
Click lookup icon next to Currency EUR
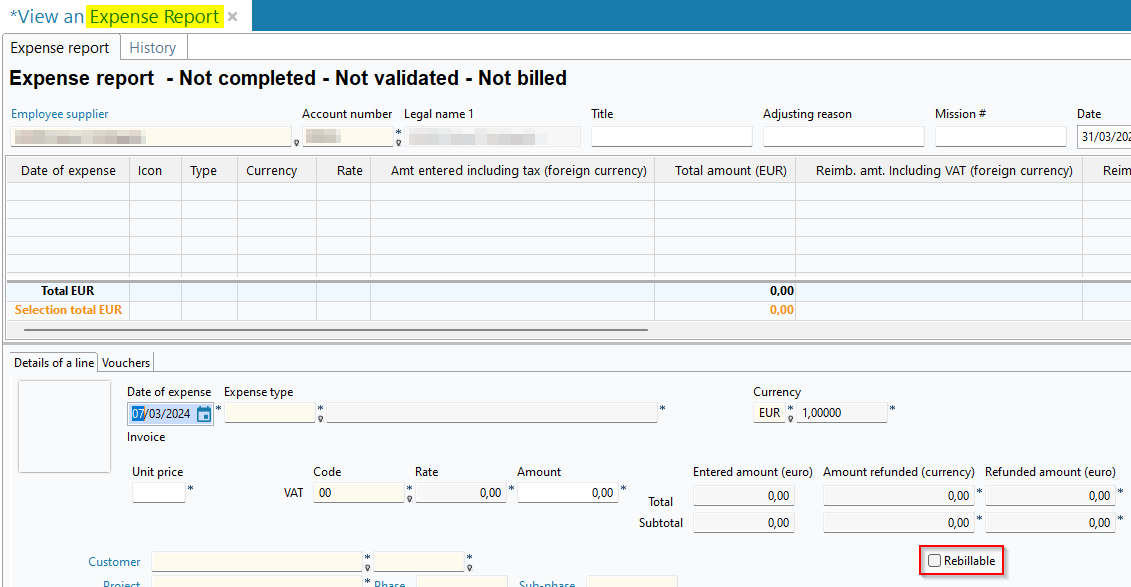[790, 419]
